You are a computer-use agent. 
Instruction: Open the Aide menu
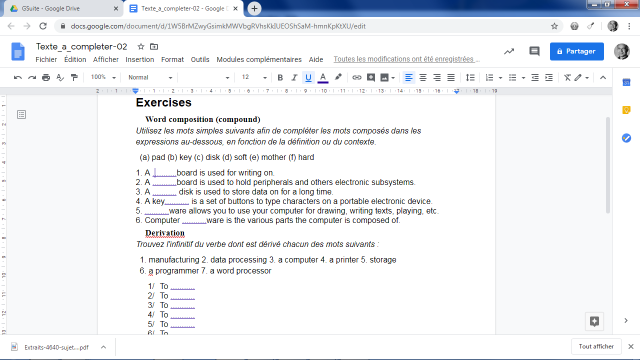(316, 60)
